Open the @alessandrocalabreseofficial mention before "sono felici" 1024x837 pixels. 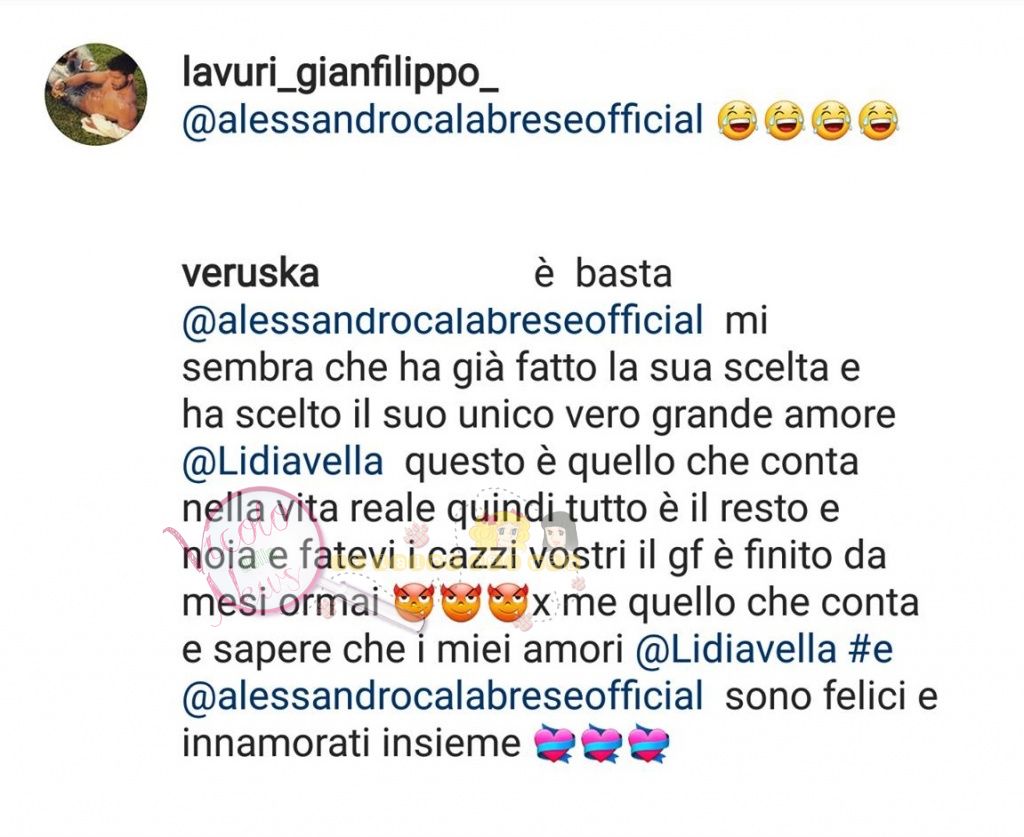pyautogui.click(x=443, y=696)
